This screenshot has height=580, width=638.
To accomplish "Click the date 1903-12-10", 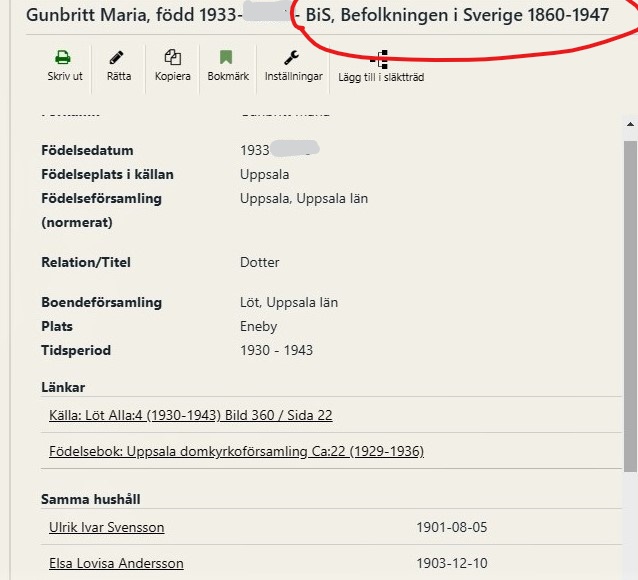I will tap(451, 563).
